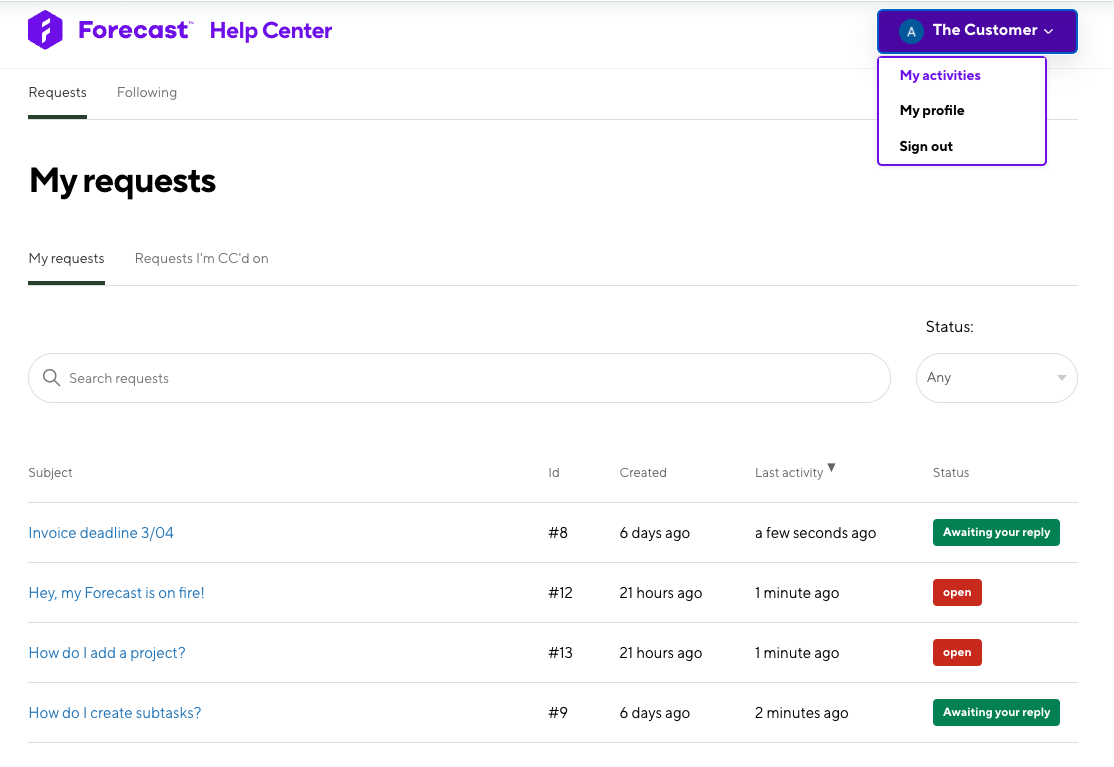Focus the Search requests input field

point(459,378)
